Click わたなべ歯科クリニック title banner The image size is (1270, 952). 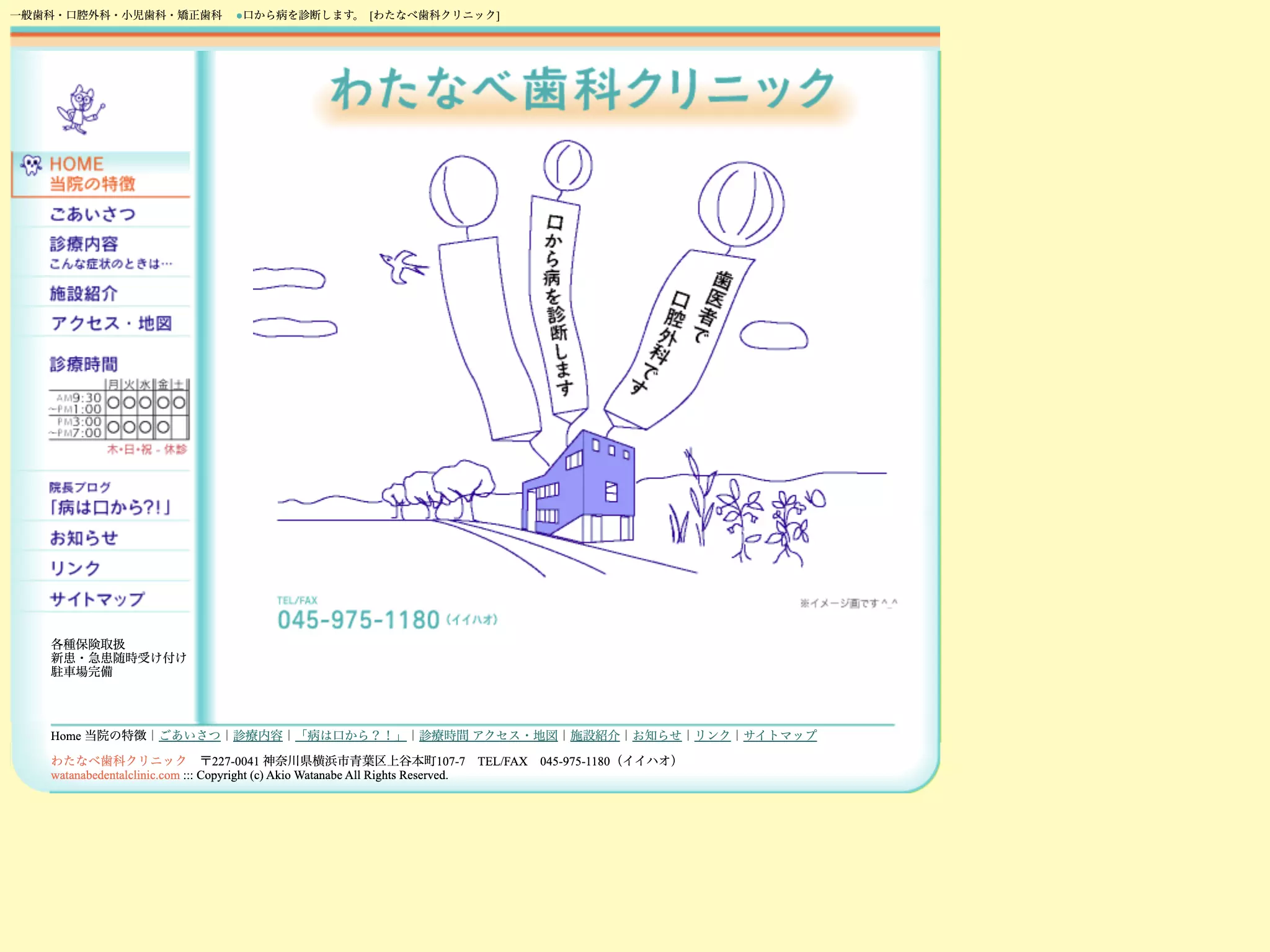(x=584, y=93)
